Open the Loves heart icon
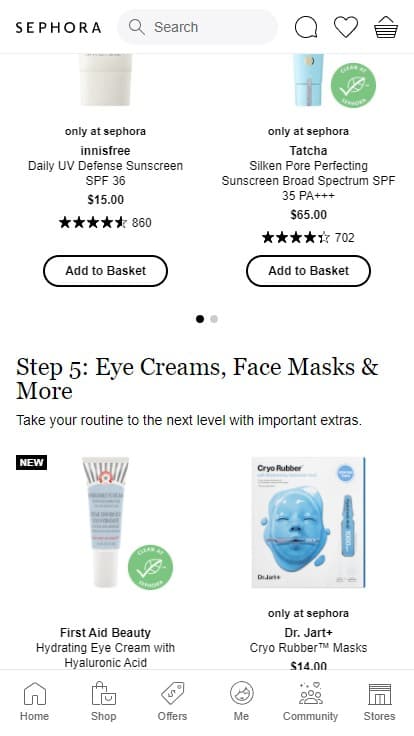Image resolution: width=414 pixels, height=736 pixels. (346, 27)
